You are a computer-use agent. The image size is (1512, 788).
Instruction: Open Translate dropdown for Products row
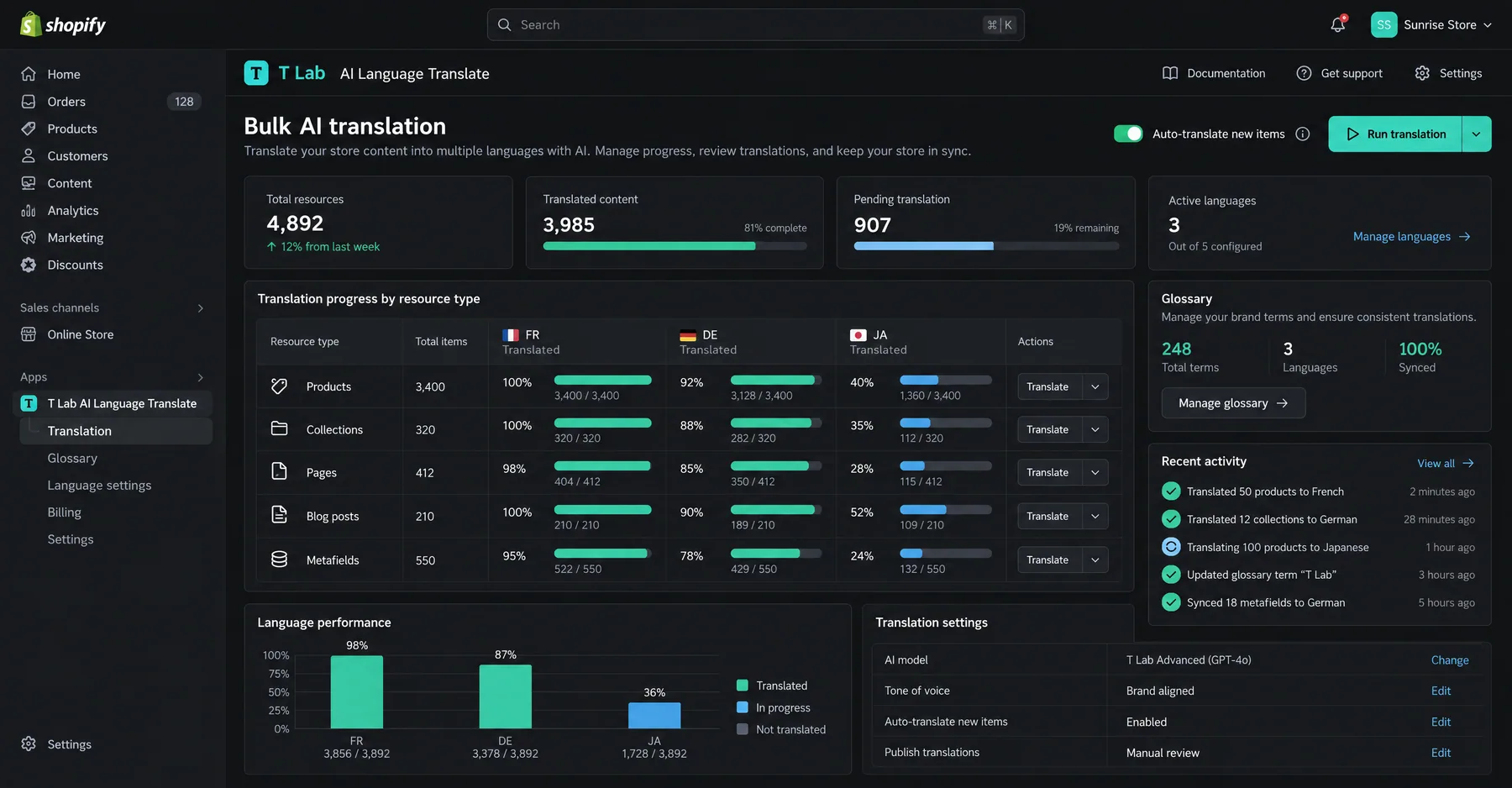tap(1095, 386)
